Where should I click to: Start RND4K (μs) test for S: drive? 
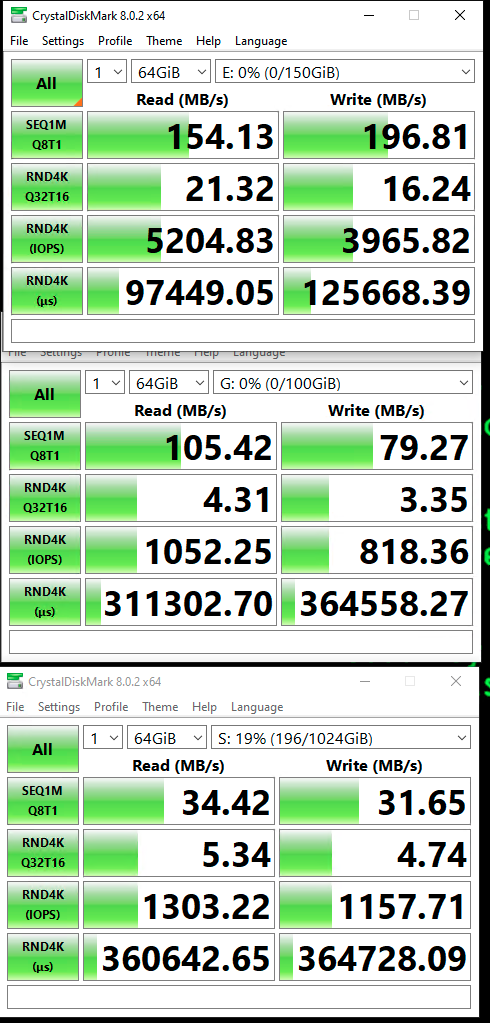(42, 957)
